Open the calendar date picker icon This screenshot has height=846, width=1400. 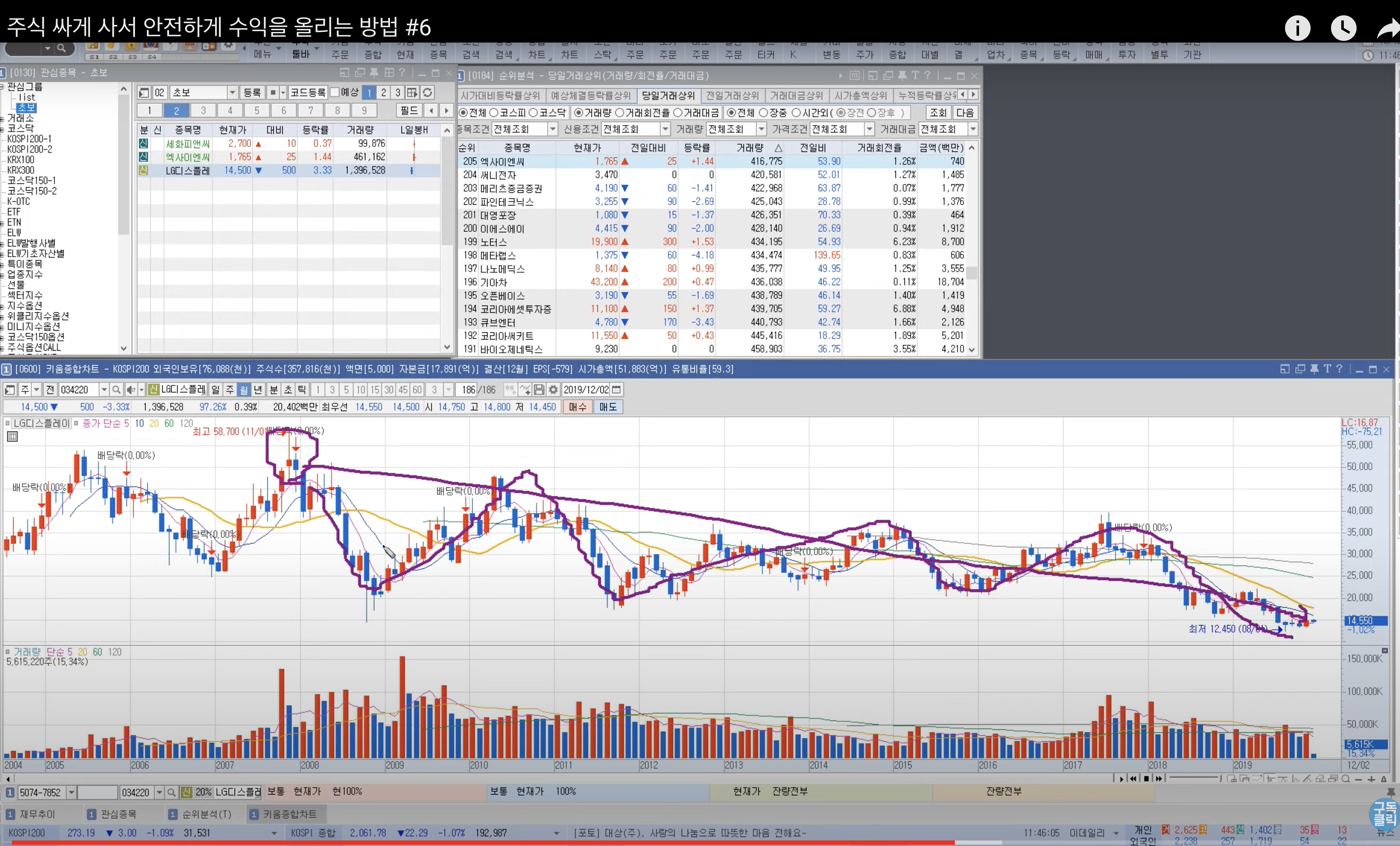(x=617, y=389)
